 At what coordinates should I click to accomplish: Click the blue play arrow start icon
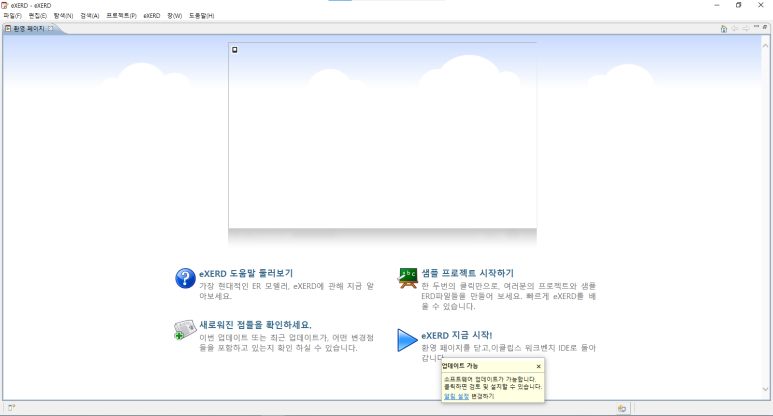(407, 340)
